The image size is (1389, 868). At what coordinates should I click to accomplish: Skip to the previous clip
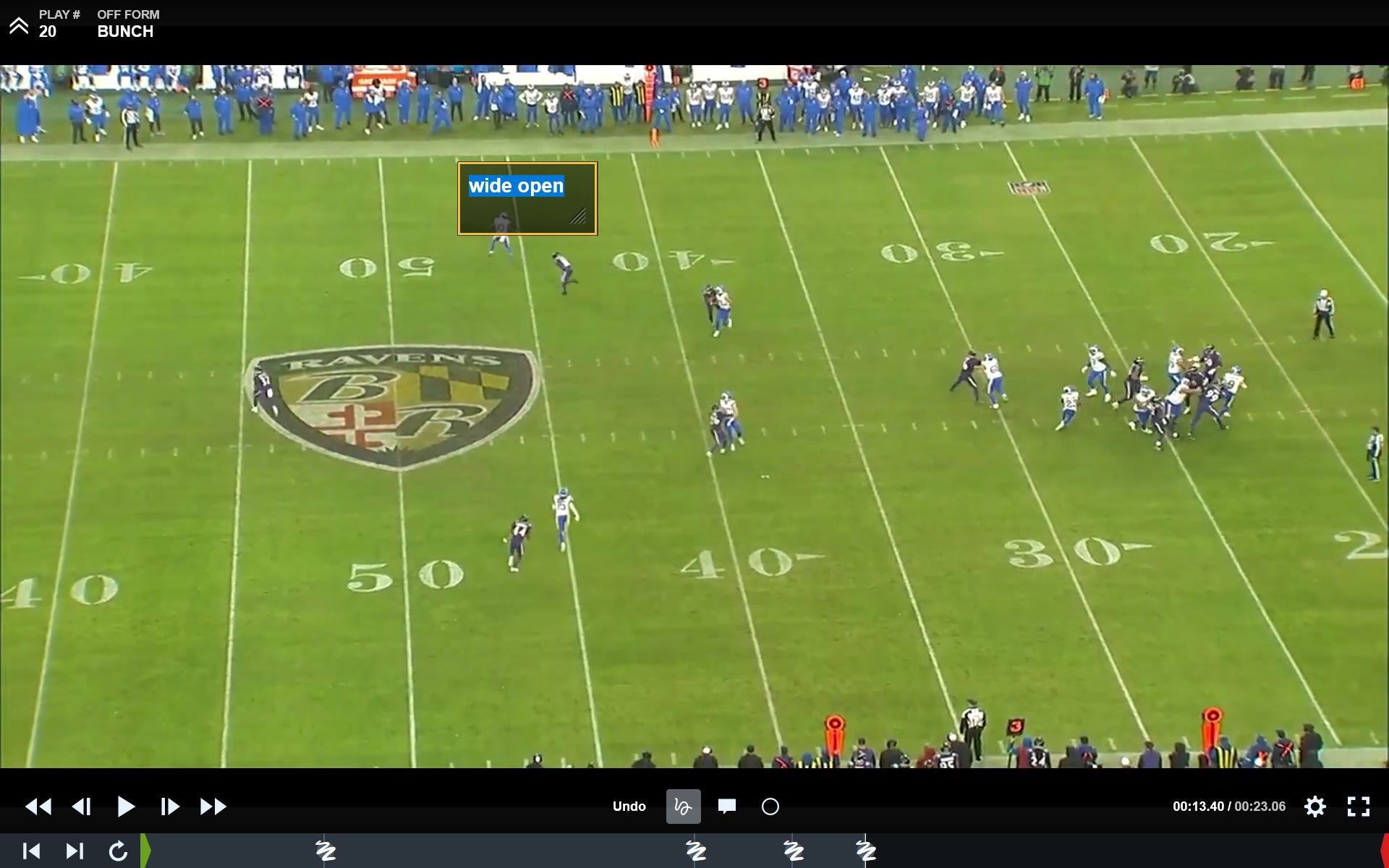31,851
